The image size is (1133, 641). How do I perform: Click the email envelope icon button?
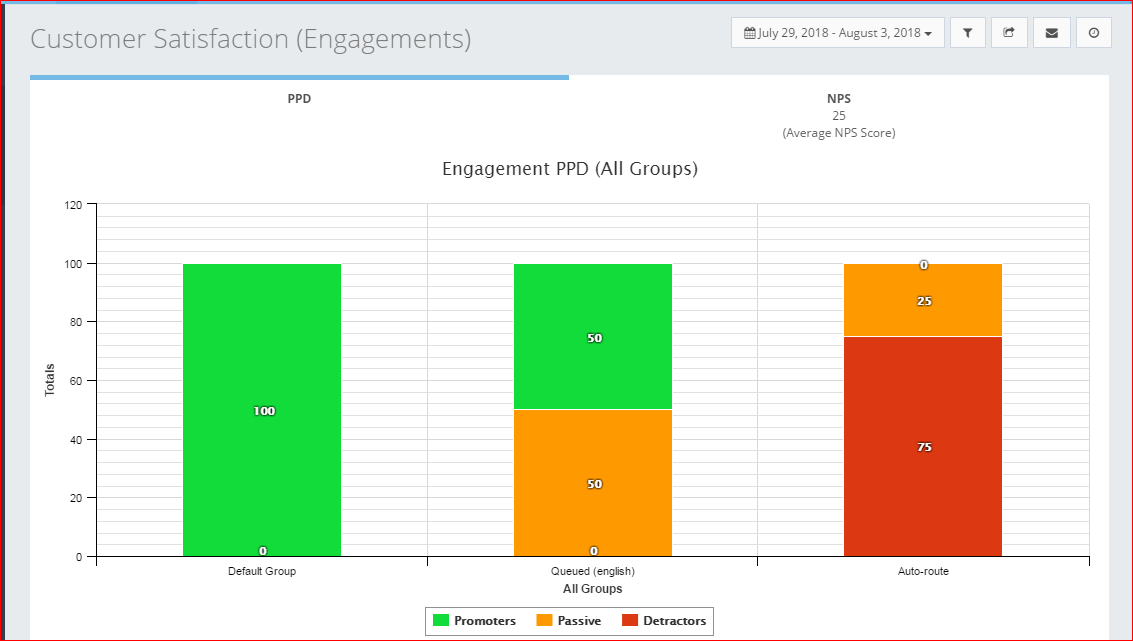pyautogui.click(x=1051, y=33)
